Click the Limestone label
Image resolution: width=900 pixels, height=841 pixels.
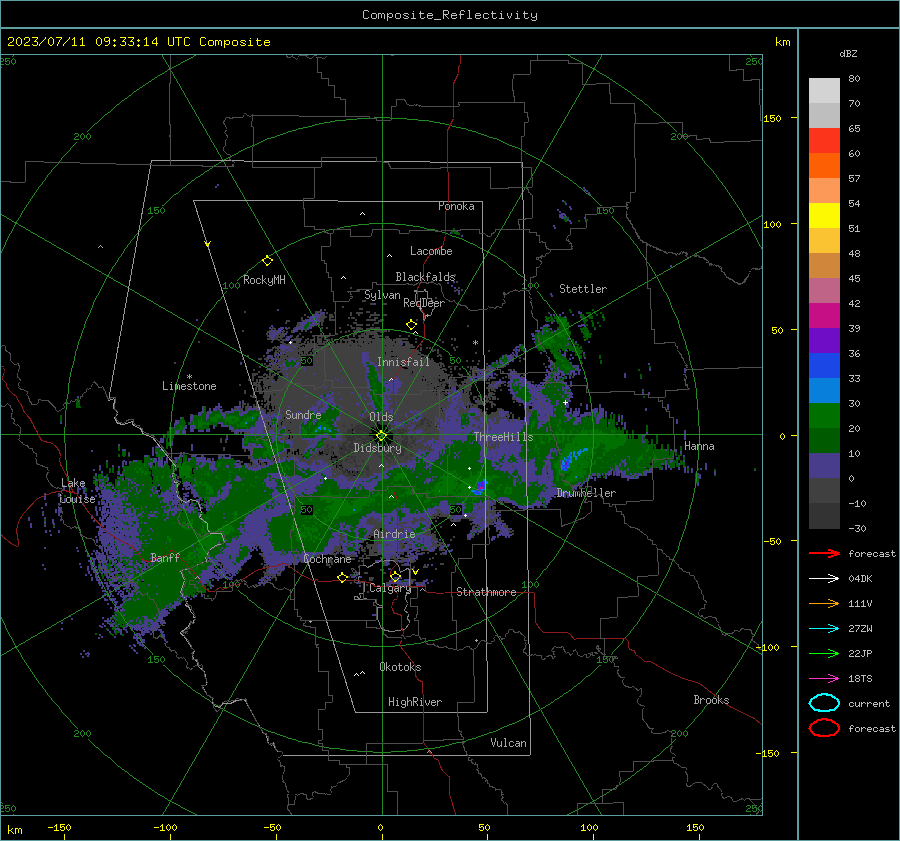coord(189,386)
